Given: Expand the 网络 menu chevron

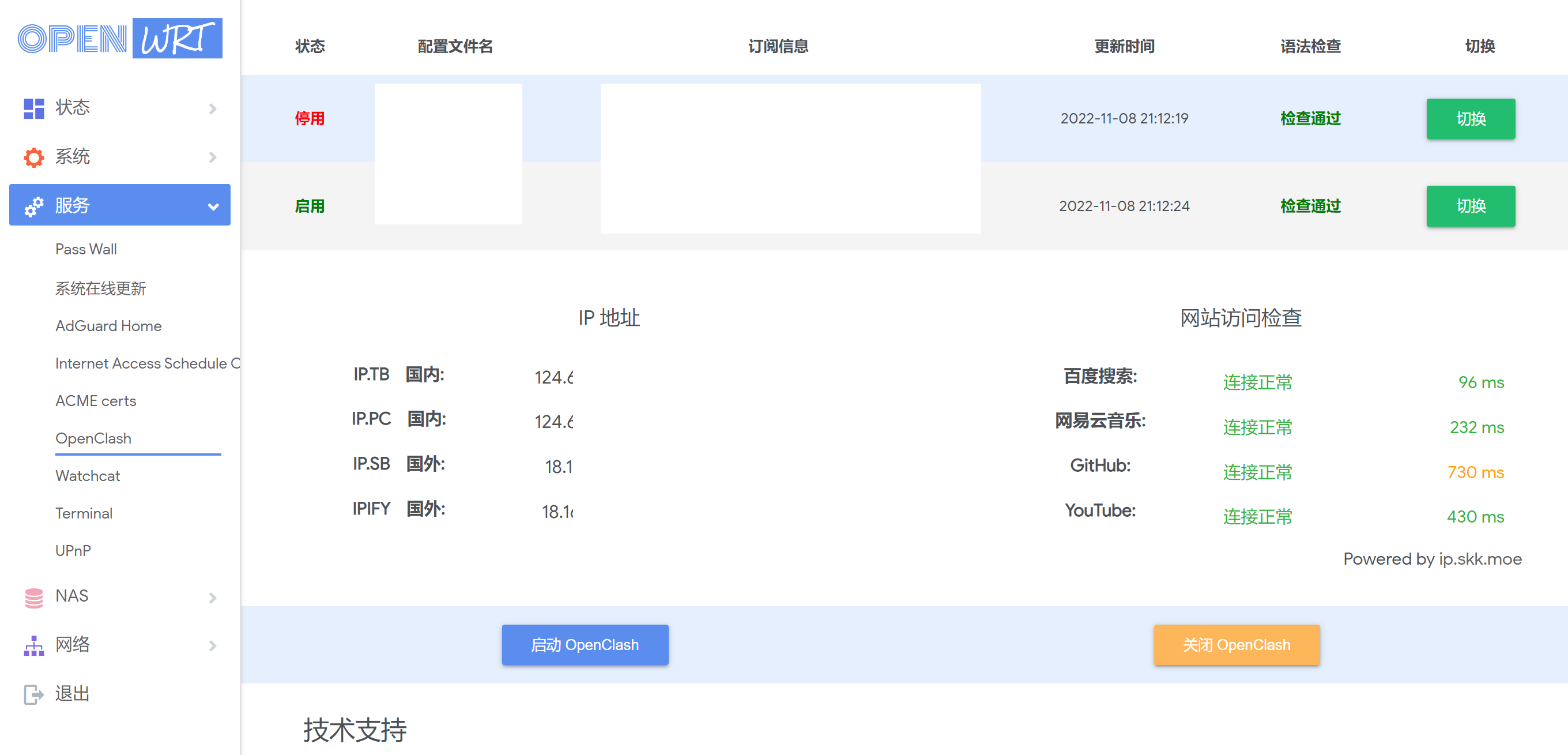Looking at the screenshot, I should (x=213, y=645).
